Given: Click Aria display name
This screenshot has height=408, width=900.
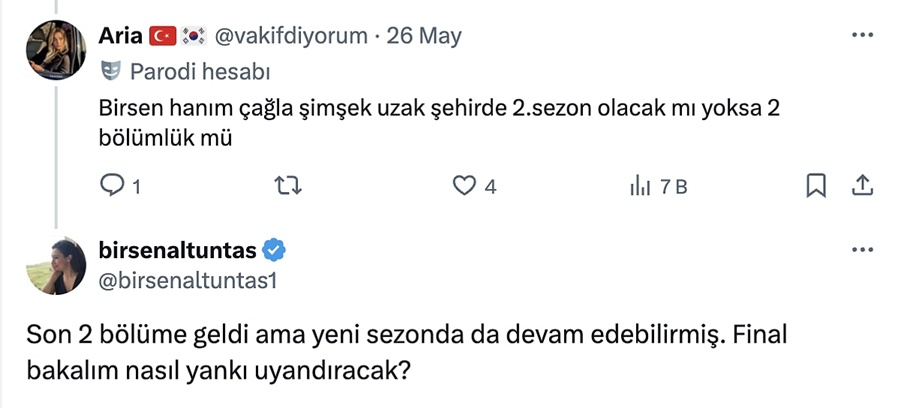Looking at the screenshot, I should point(120,36).
